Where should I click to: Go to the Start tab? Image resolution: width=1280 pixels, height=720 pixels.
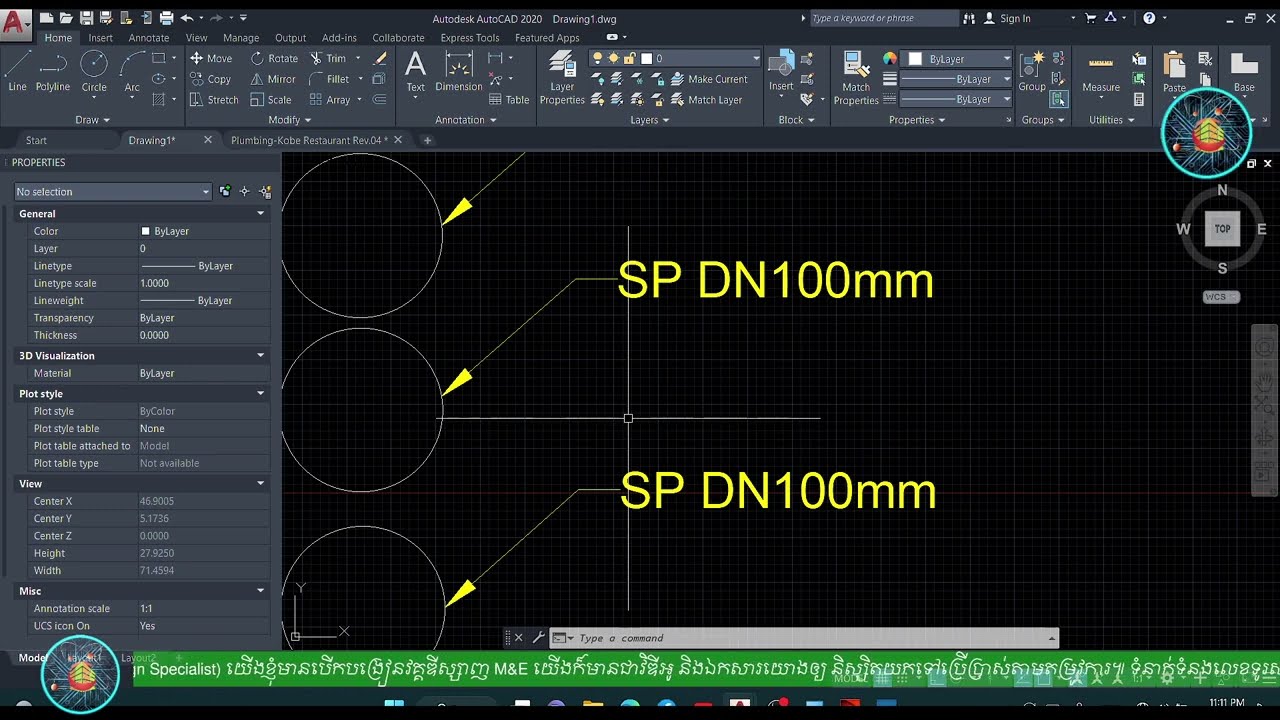pos(36,140)
